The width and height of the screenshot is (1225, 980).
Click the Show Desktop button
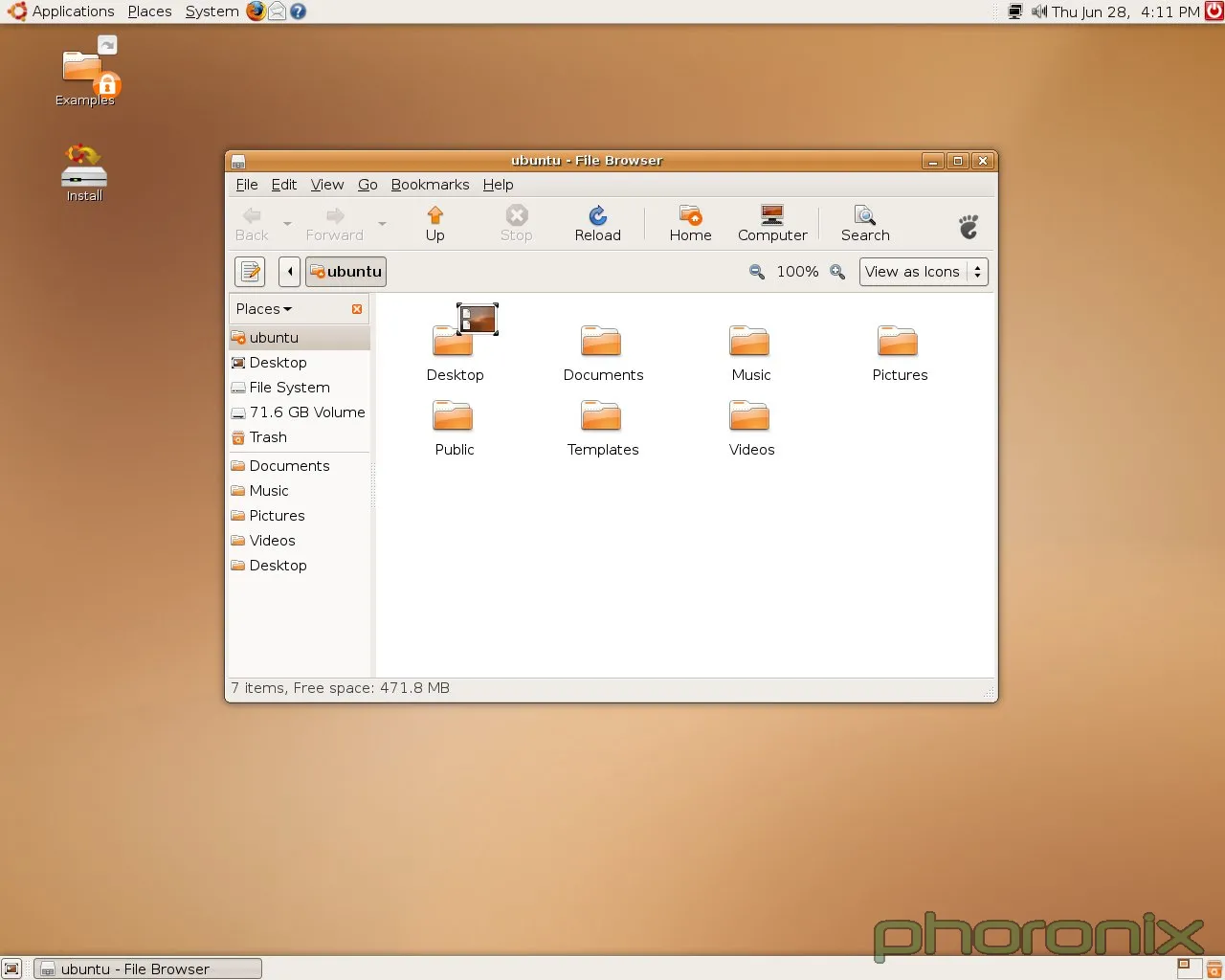pyautogui.click(x=11, y=969)
